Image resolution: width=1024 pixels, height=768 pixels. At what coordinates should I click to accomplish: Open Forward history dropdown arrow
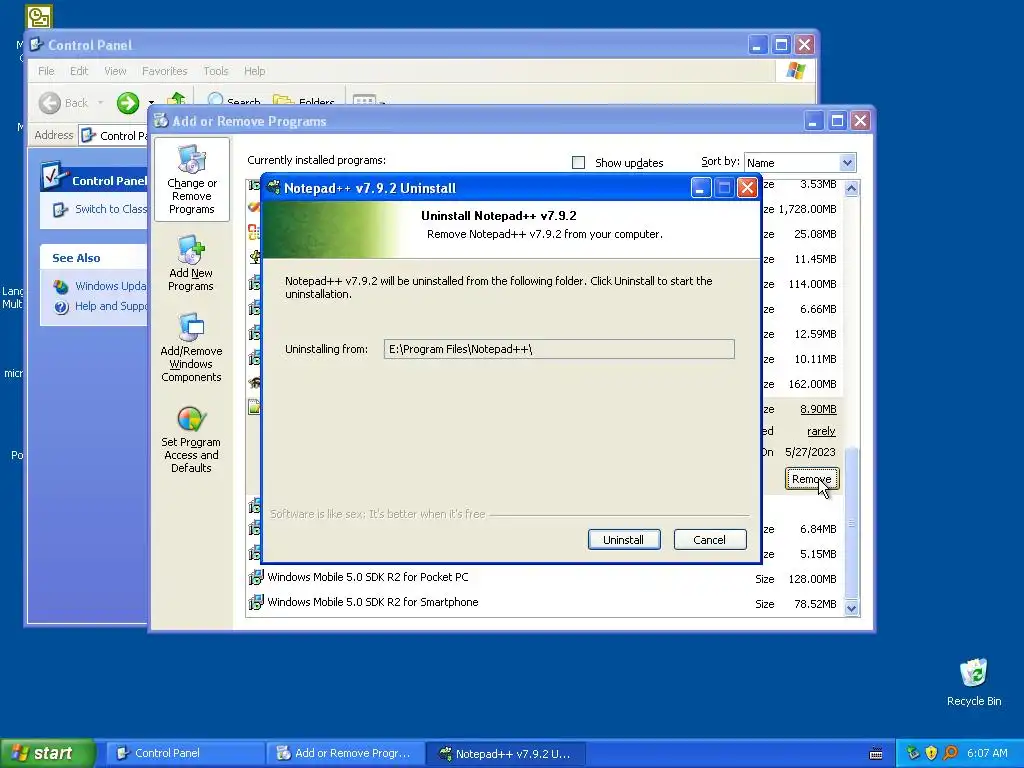[x=151, y=103]
